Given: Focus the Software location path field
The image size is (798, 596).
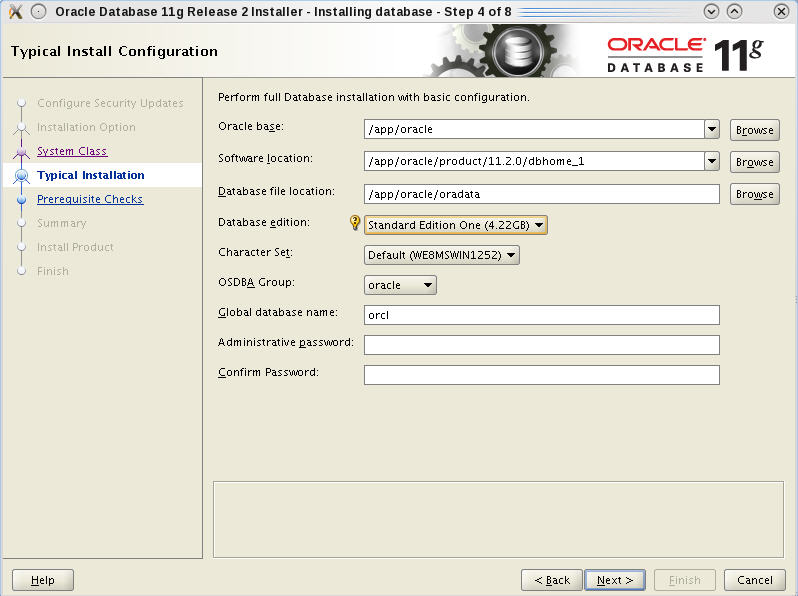Looking at the screenshot, I should tap(534, 161).
